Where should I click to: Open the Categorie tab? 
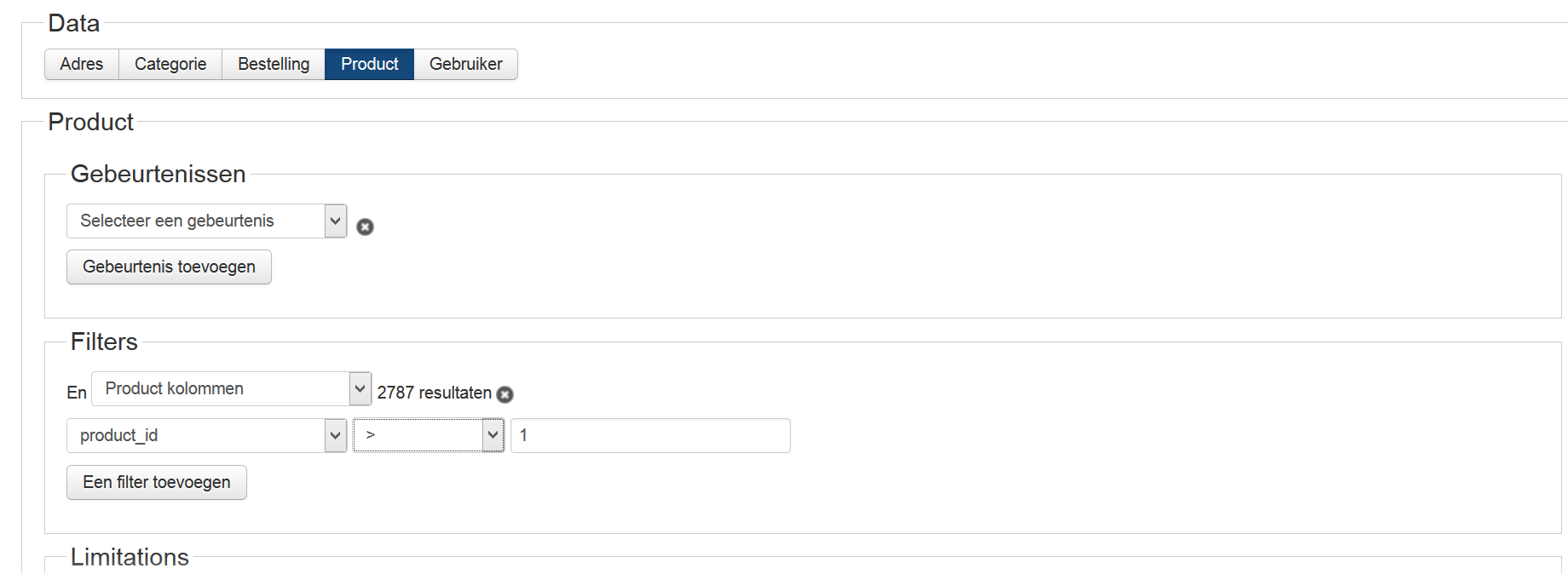pyautogui.click(x=170, y=65)
